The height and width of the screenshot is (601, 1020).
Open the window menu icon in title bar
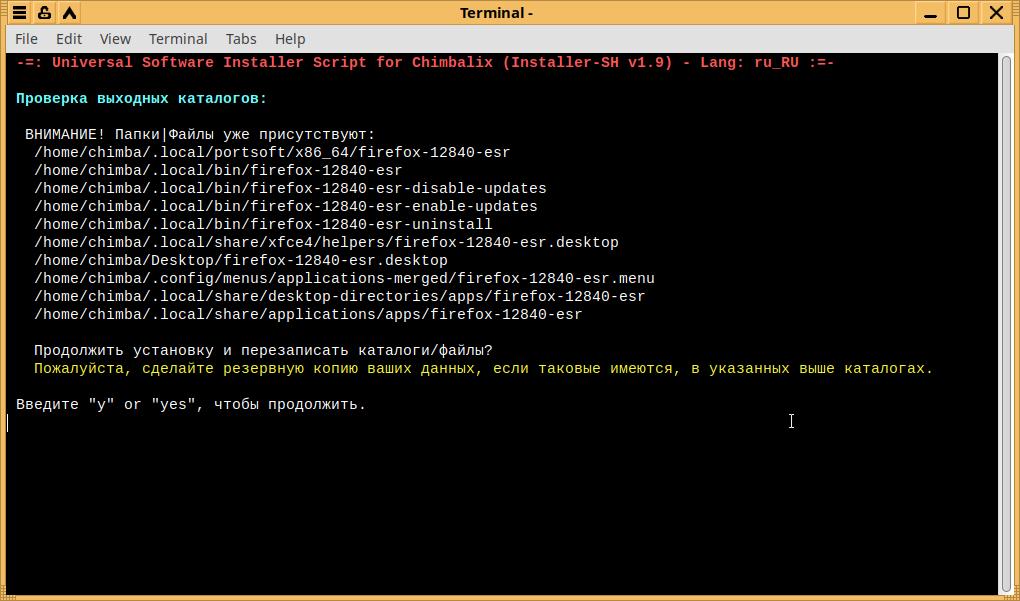coord(20,12)
